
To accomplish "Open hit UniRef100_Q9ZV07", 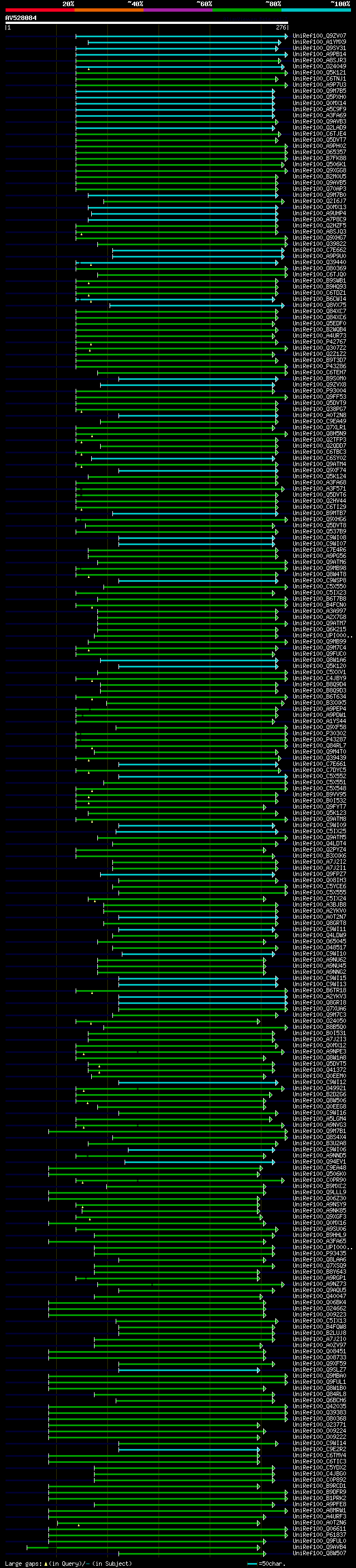I will pyautogui.click(x=319, y=36).
